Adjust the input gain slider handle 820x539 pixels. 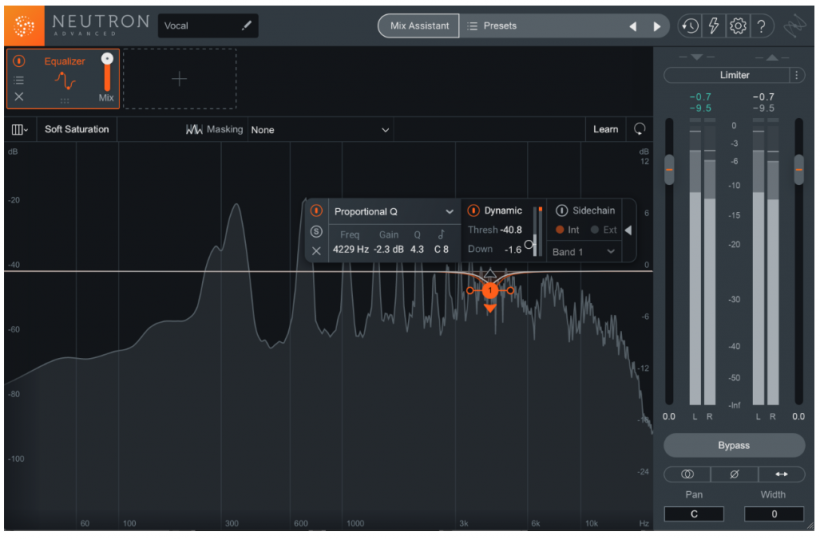coord(669,169)
